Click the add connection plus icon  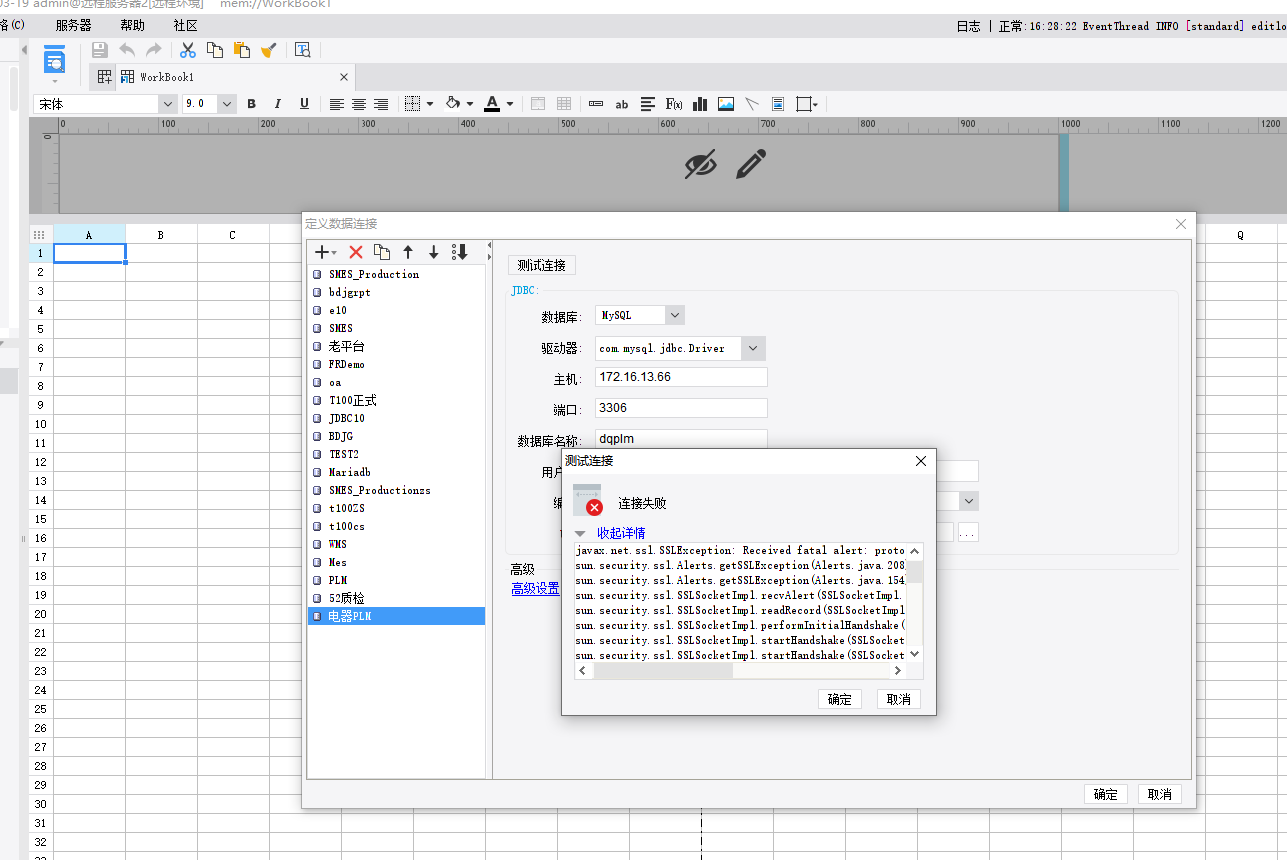(322, 253)
